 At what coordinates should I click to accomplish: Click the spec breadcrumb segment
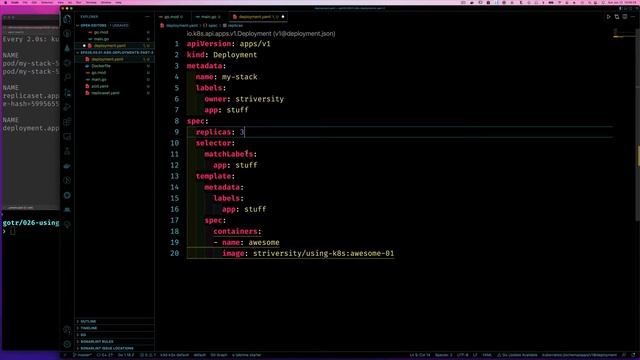click(213, 25)
